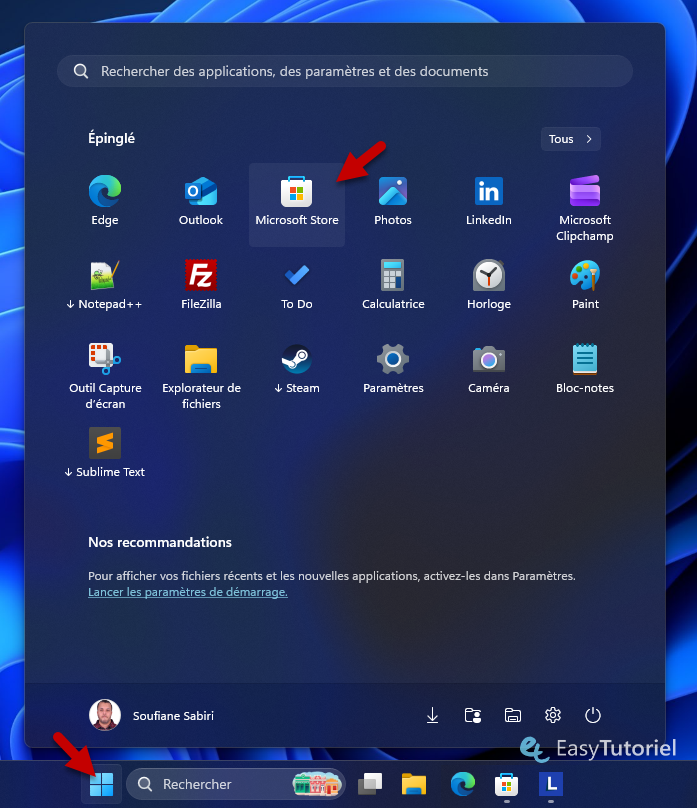Open Microsoft Store in the pinned grid
The height and width of the screenshot is (808, 697).
pyautogui.click(x=297, y=203)
